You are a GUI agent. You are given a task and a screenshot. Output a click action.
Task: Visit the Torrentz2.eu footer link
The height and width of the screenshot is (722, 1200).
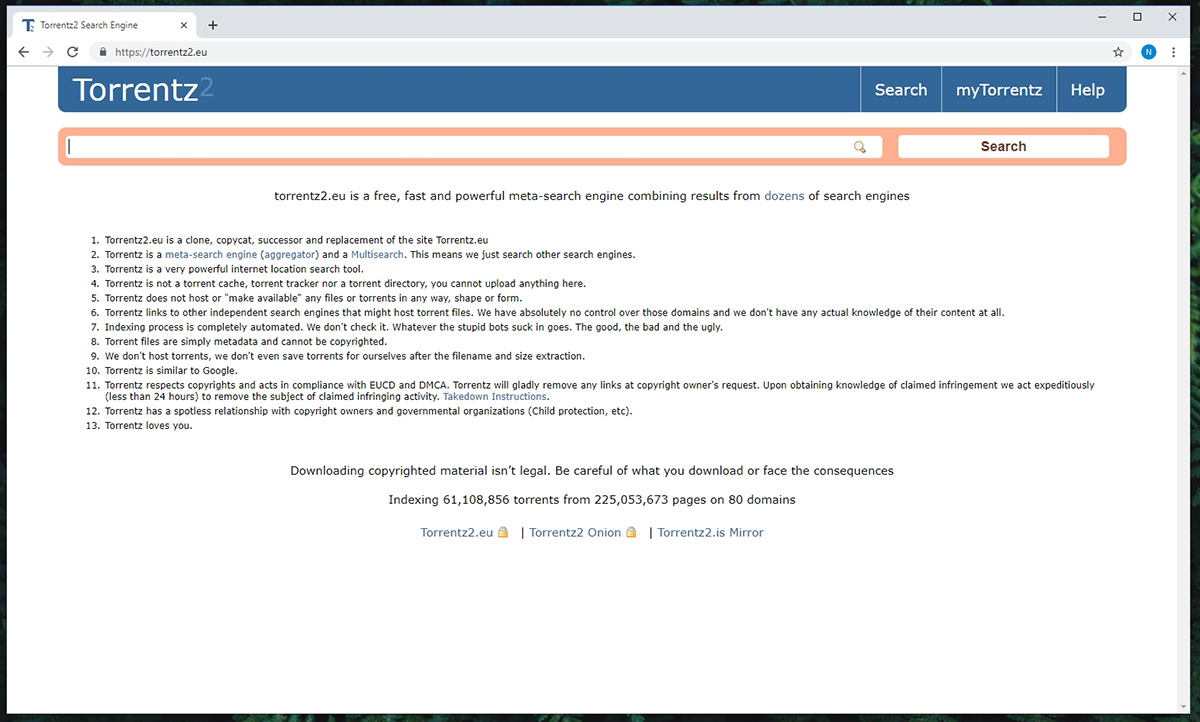click(457, 533)
